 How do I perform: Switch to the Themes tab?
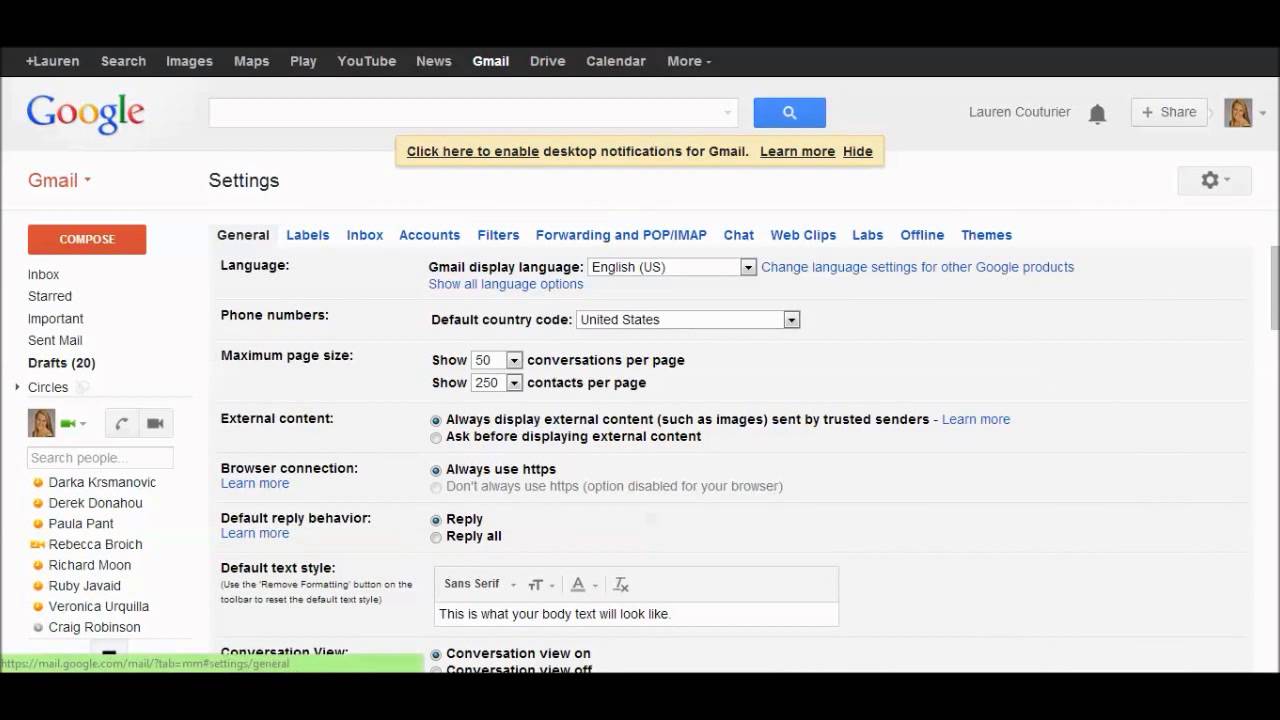pos(986,235)
